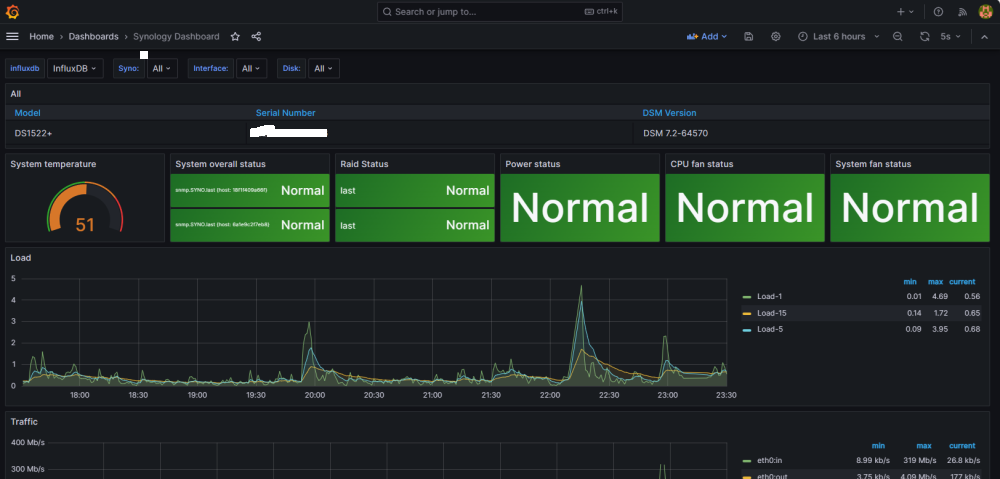Screen dimensions: 1000x479
Task: Open the Traffic panel title
Action: 24,422
